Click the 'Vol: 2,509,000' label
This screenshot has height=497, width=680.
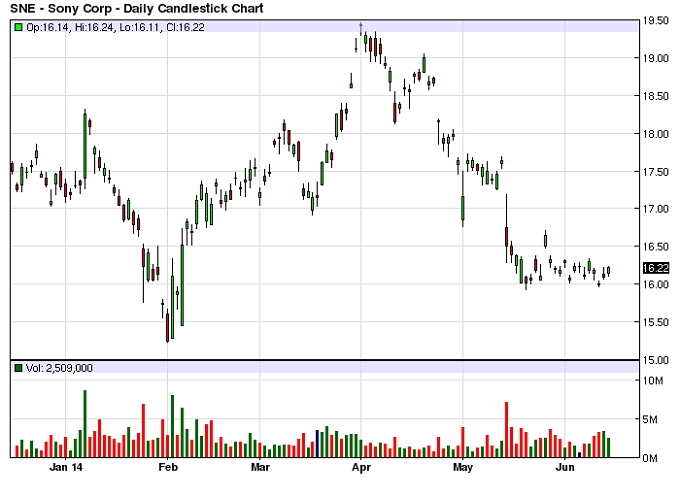coord(59,368)
